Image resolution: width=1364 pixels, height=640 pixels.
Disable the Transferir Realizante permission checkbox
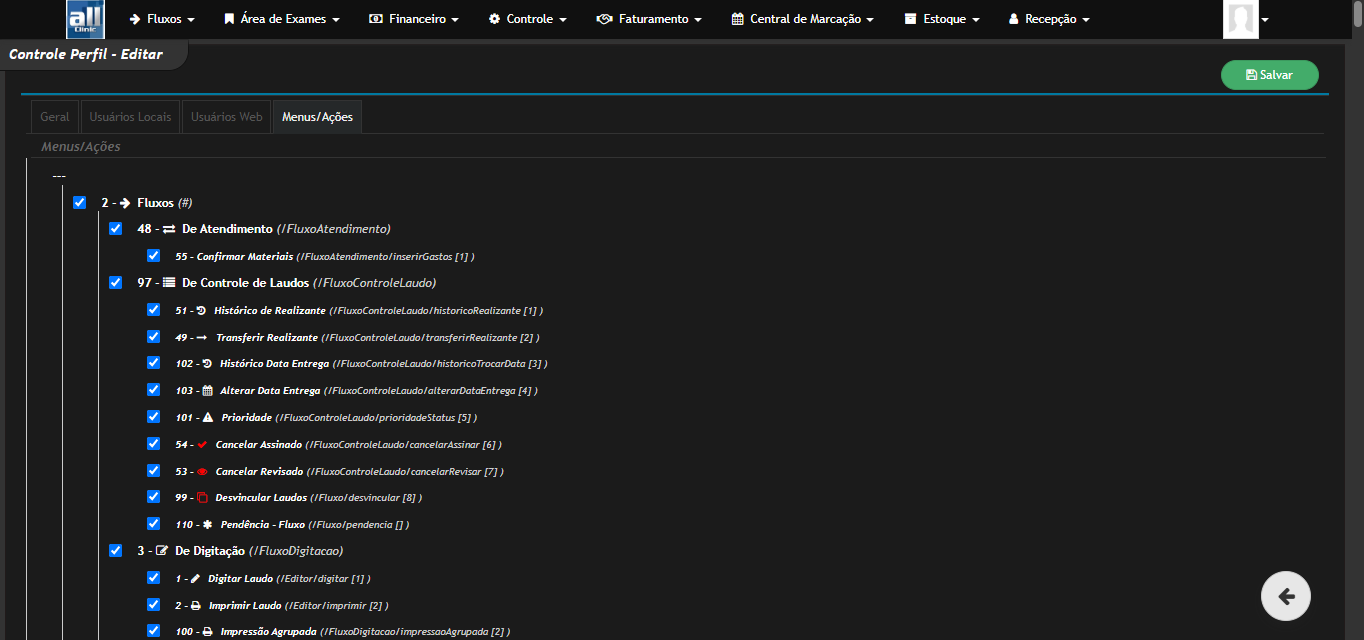click(153, 337)
